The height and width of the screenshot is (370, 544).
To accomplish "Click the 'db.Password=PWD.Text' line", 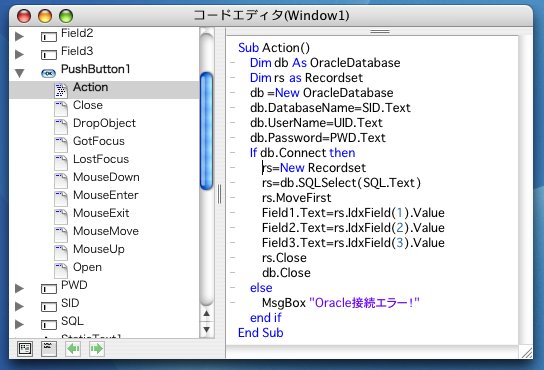I will (x=317, y=138).
